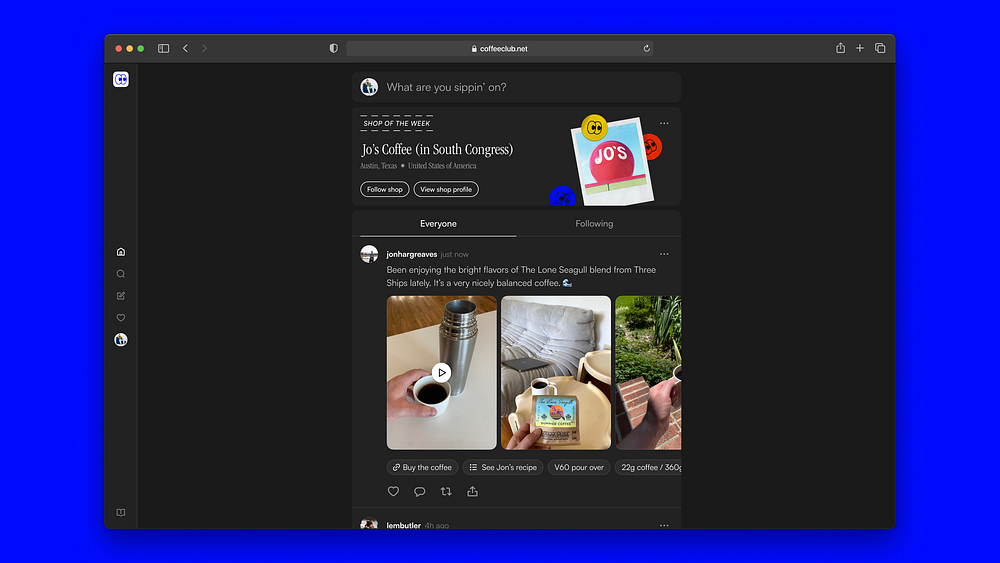The height and width of the screenshot is (563, 1000).
Task: Open See Jon's recipe chip
Action: [503, 467]
